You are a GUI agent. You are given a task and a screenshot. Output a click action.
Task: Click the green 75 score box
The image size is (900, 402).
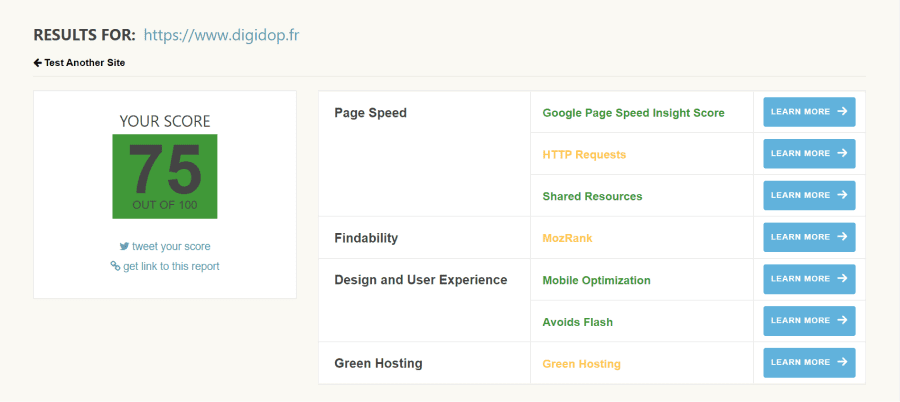(165, 176)
